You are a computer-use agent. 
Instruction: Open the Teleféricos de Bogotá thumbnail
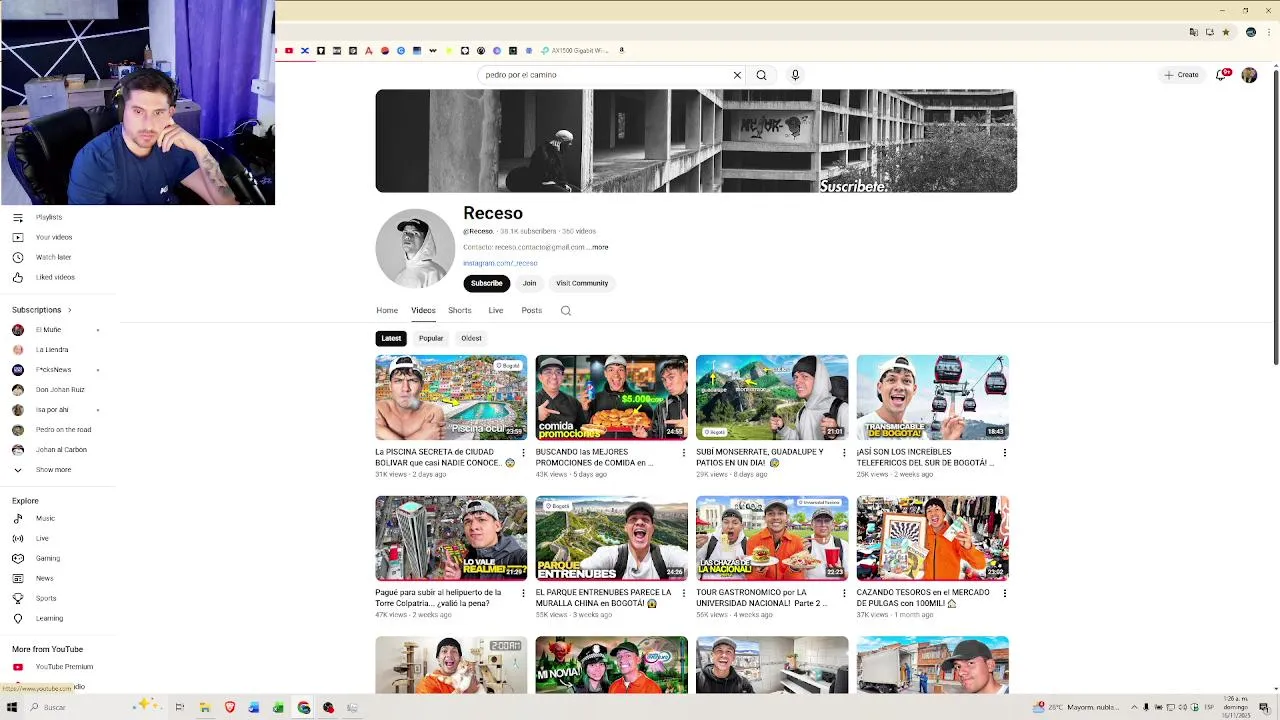click(932, 397)
